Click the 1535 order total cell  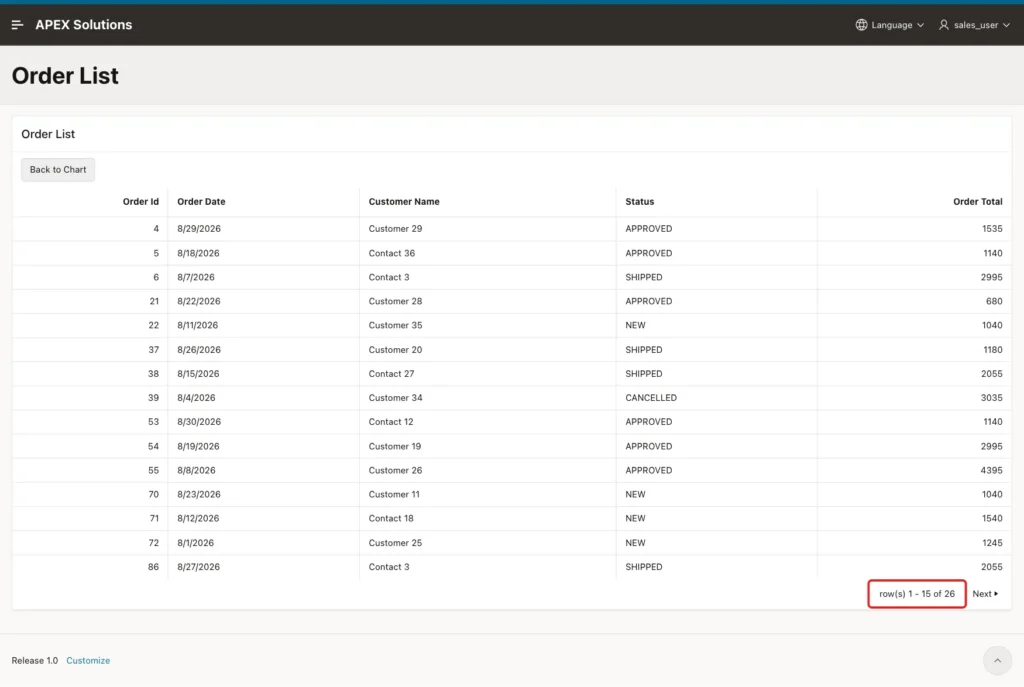click(992, 229)
